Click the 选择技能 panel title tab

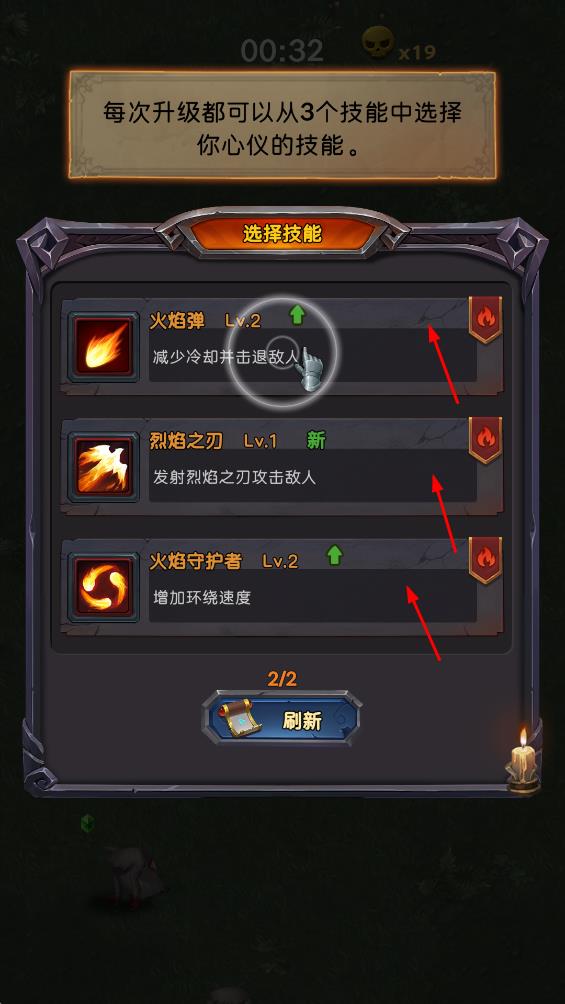[x=282, y=234]
